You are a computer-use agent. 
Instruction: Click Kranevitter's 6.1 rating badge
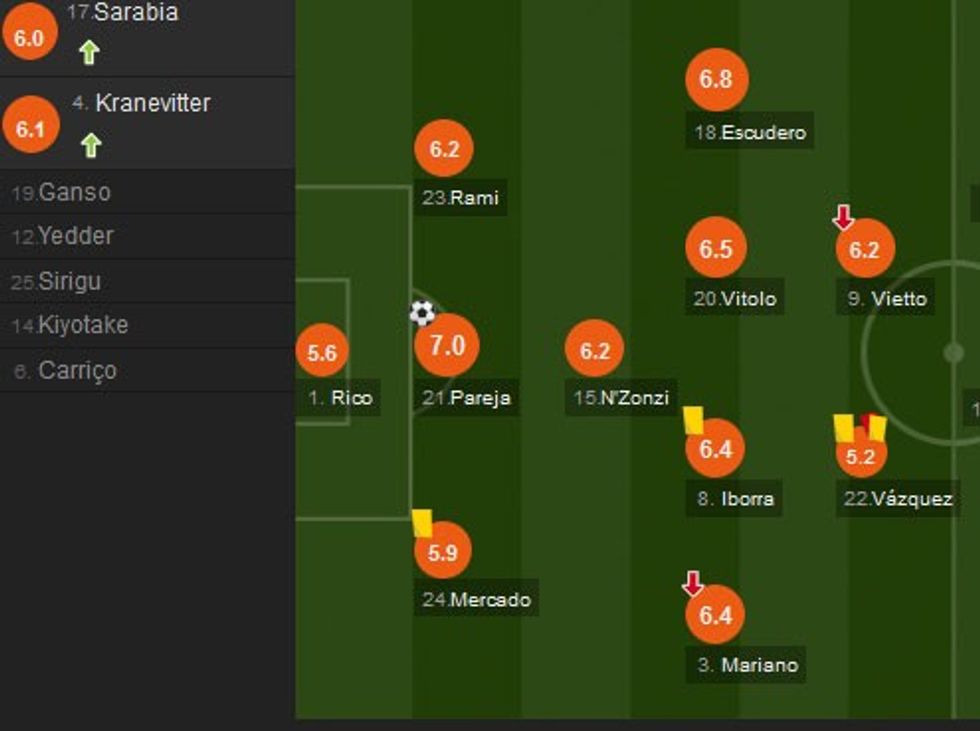[x=30, y=127]
